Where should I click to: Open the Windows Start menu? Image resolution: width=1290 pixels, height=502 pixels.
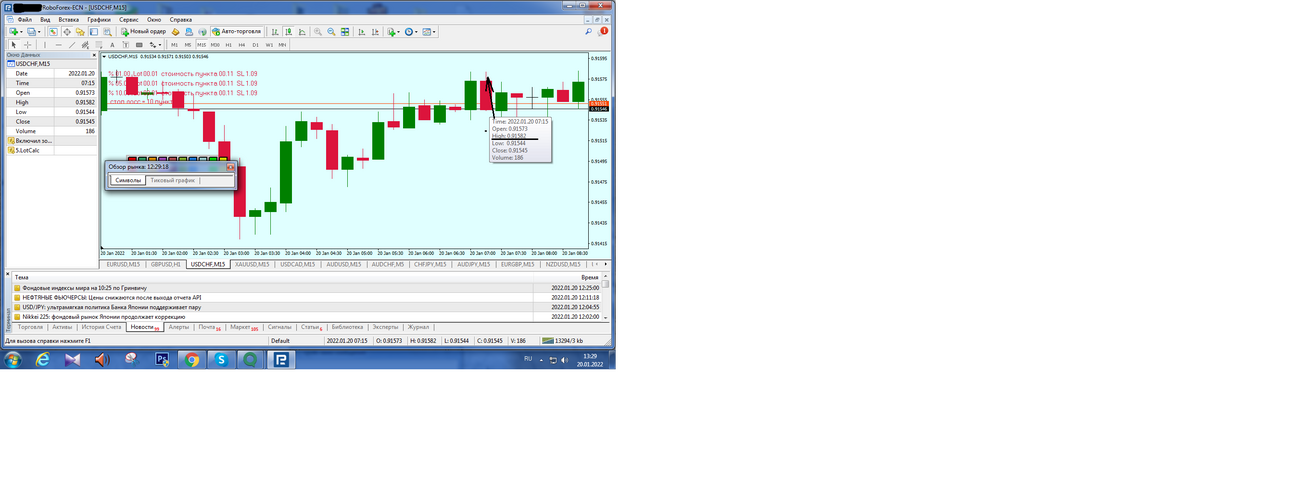pyautogui.click(x=12, y=360)
